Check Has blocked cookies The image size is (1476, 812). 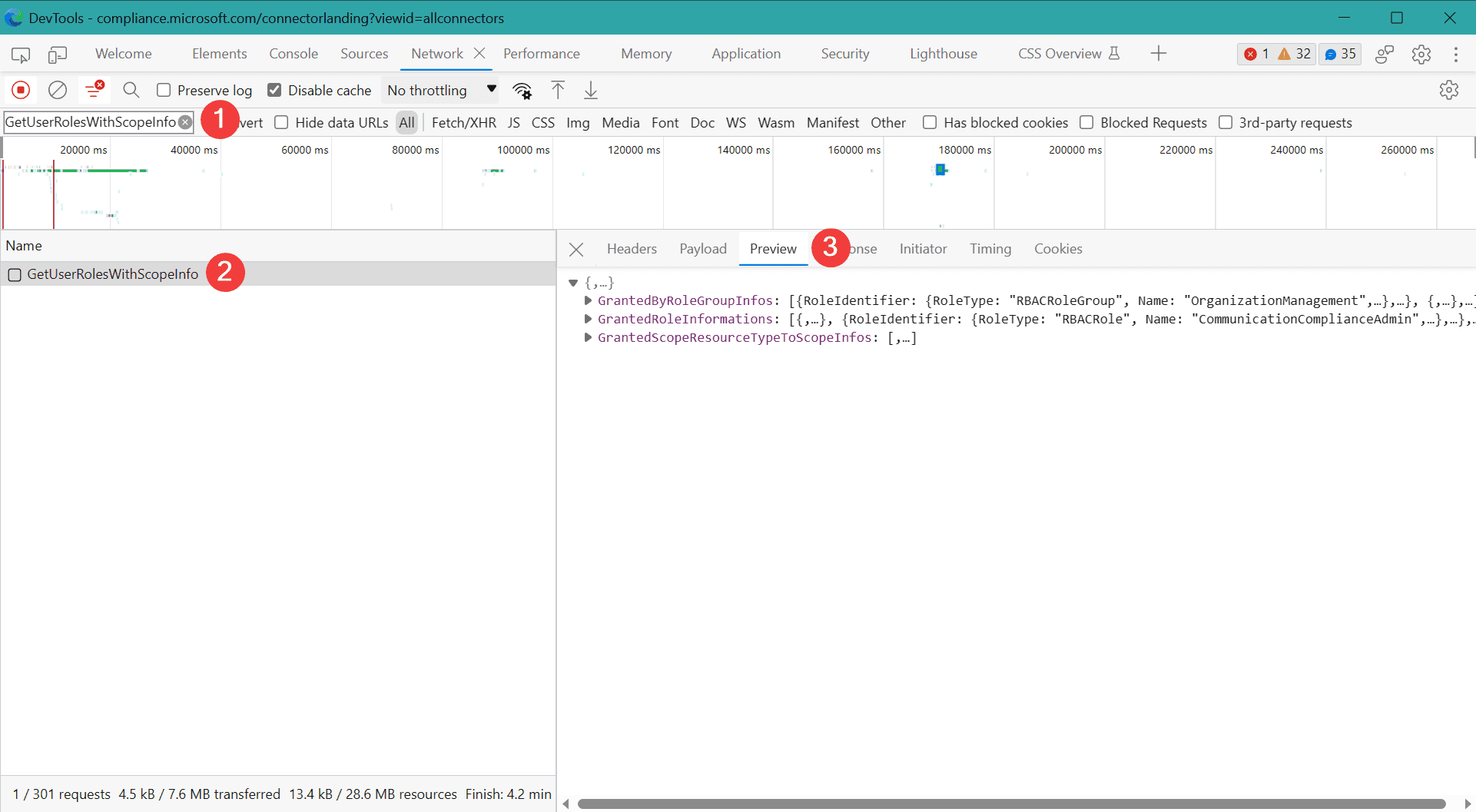point(930,123)
